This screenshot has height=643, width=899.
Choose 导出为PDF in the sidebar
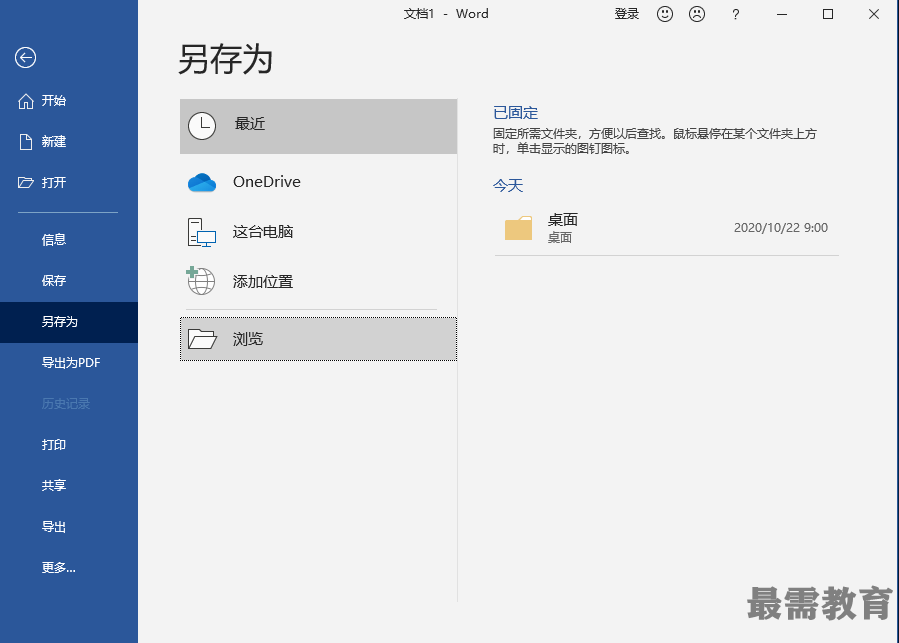point(69,363)
